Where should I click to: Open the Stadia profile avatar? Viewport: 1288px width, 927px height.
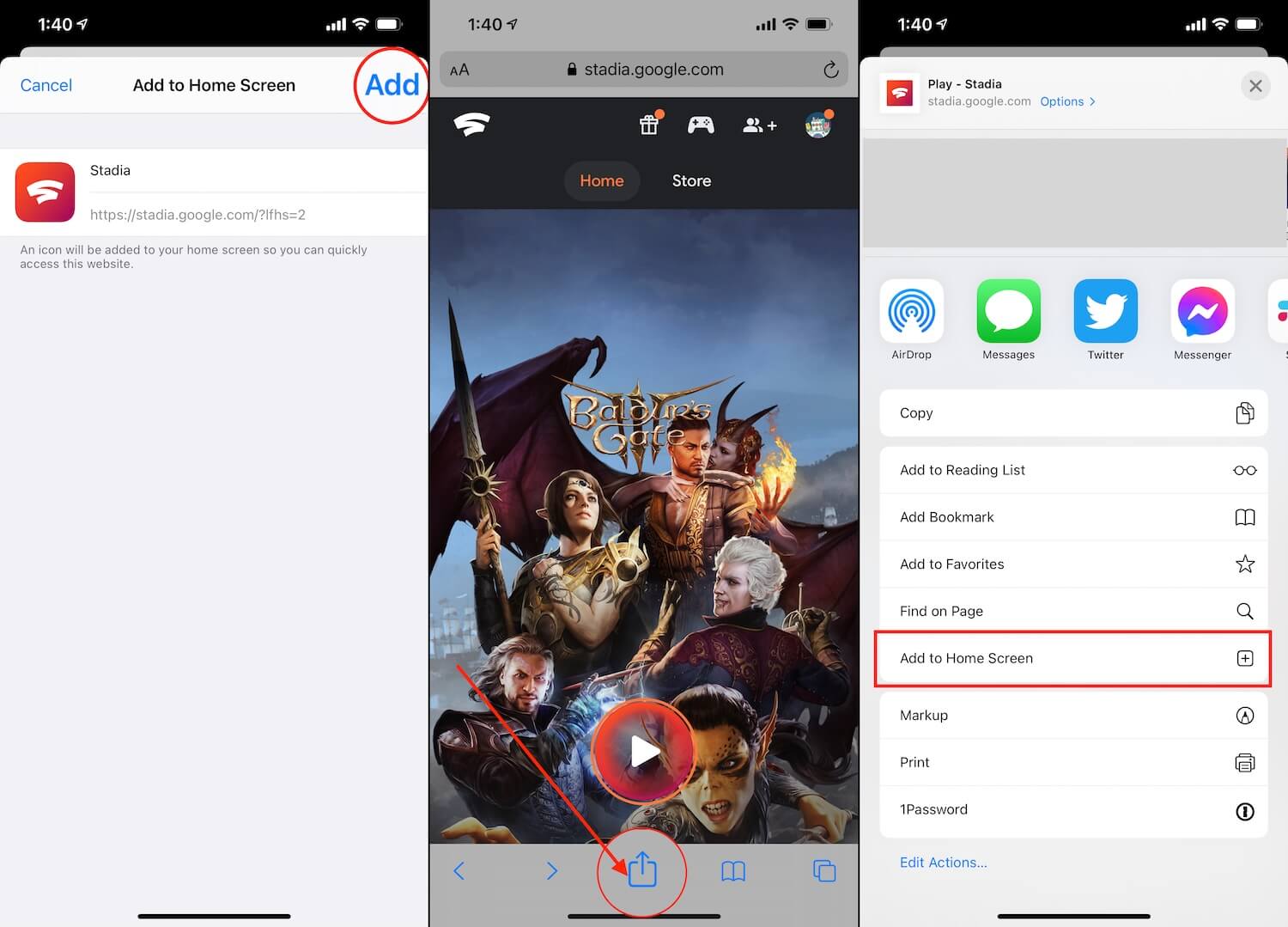coord(817,125)
